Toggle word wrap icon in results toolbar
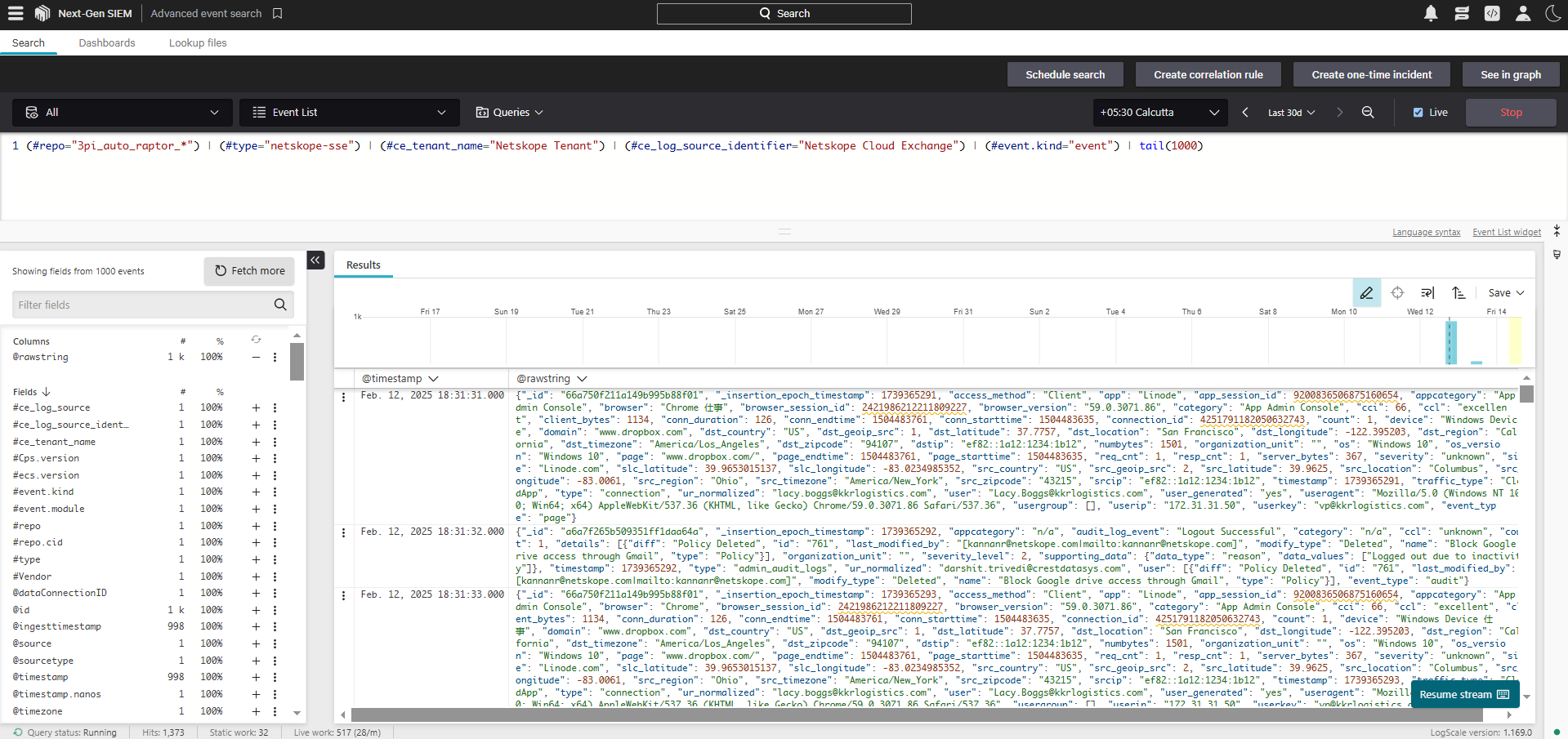1568x739 pixels. point(1427,292)
